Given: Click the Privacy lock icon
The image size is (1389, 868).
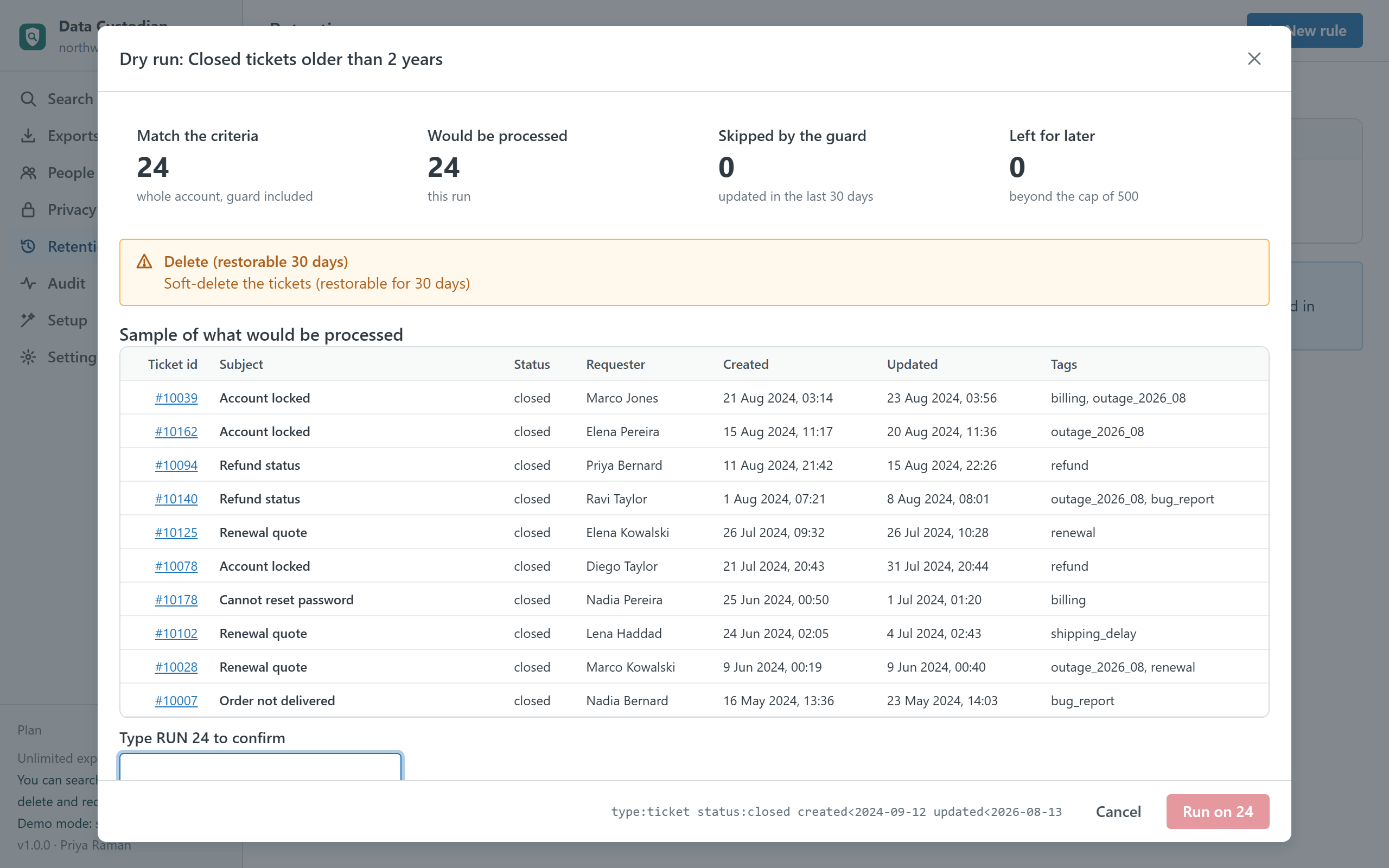Looking at the screenshot, I should pyautogui.click(x=28, y=209).
